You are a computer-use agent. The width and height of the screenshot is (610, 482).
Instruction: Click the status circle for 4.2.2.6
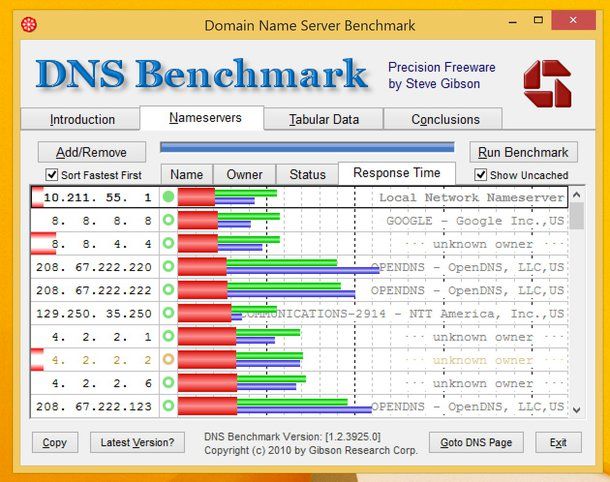(168, 382)
